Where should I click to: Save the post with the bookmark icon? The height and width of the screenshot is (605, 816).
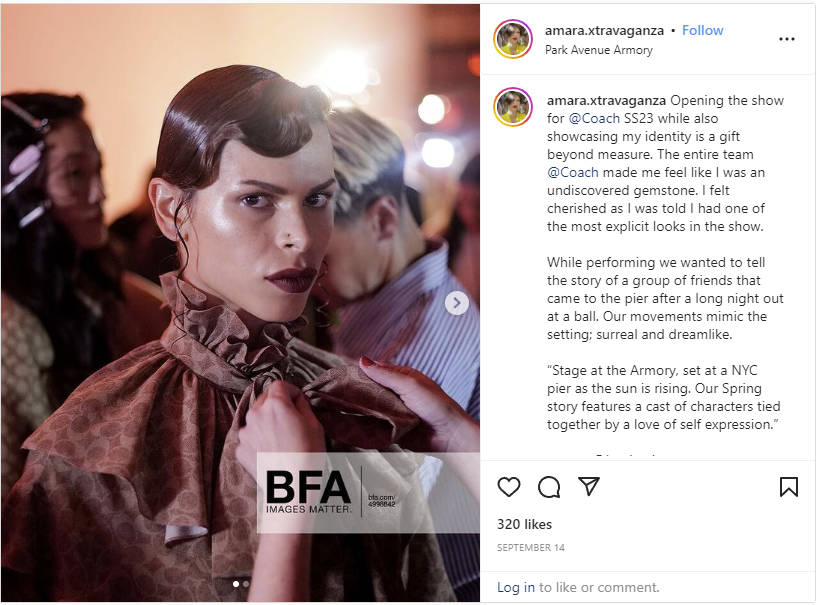788,487
